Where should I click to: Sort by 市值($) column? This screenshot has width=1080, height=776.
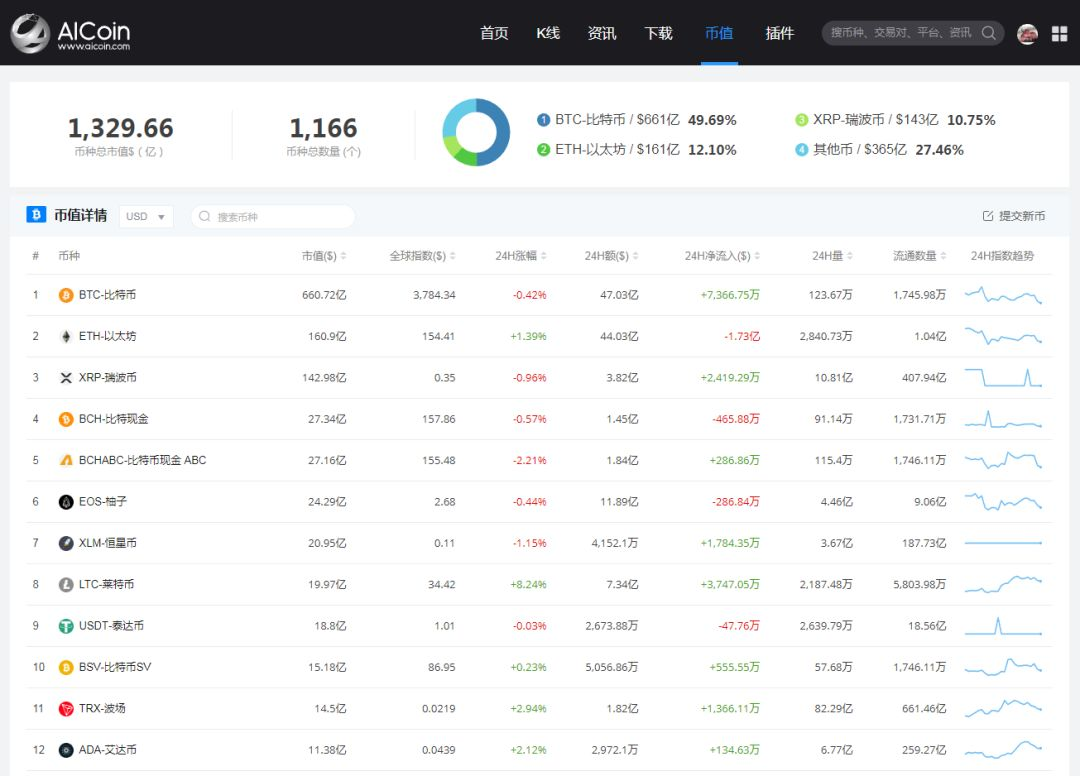324,256
